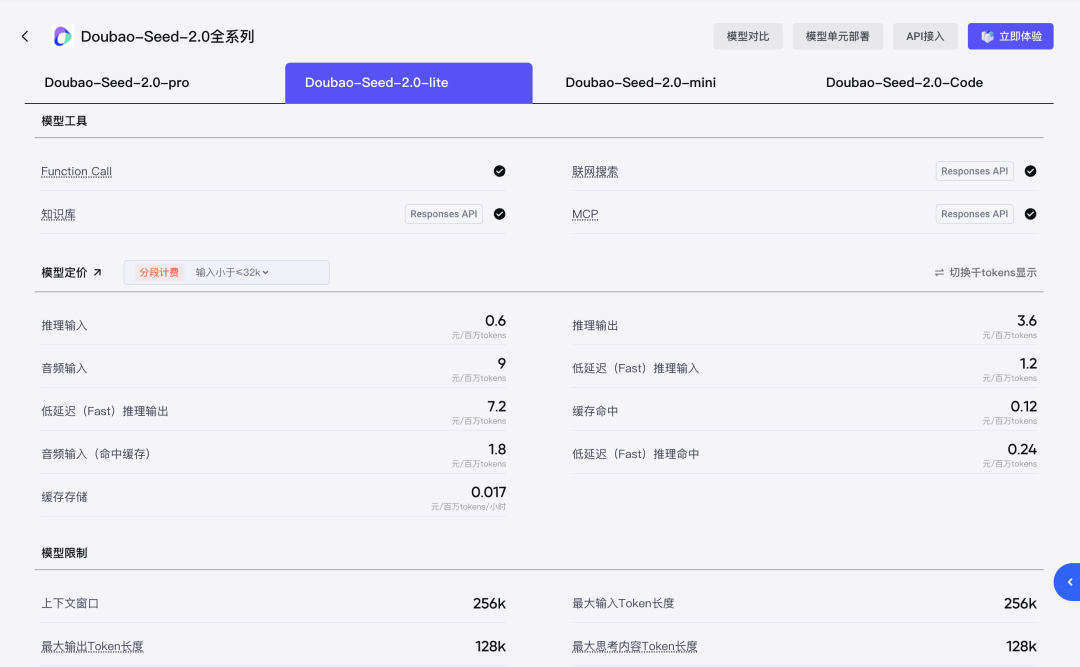
Task: Open the 输入小于≤32k pricing tier dropdown
Action: coord(232,272)
